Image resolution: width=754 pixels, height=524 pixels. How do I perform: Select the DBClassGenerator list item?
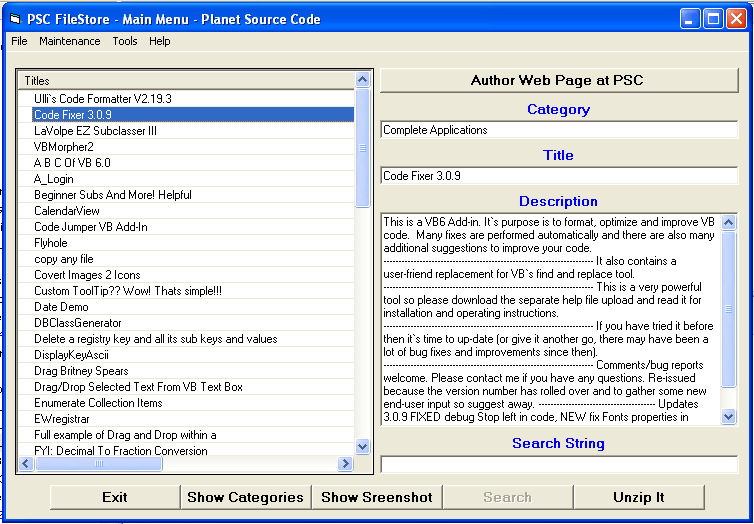[78, 323]
